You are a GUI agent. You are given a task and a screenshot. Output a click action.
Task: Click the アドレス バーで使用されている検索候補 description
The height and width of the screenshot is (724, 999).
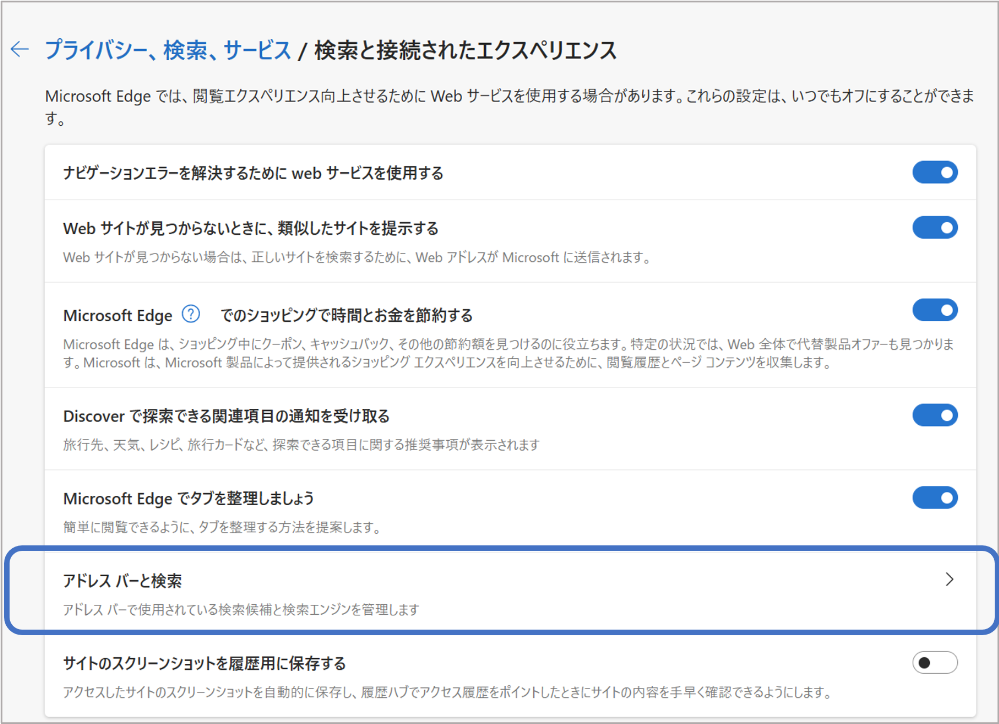[241, 610]
